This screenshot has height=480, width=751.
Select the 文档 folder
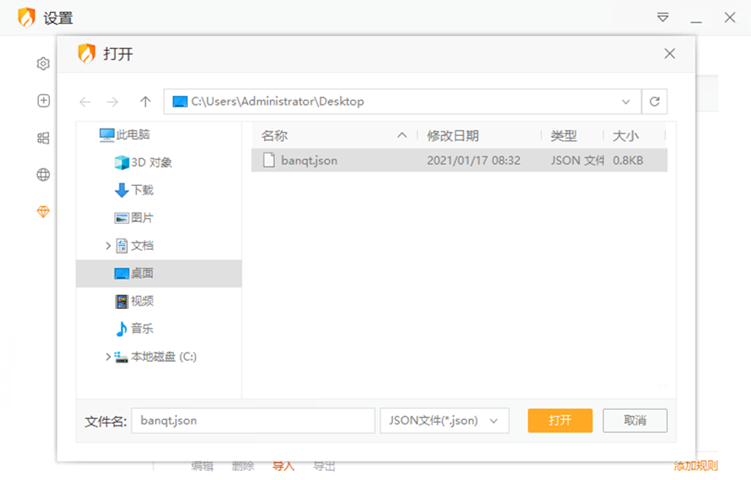pos(135,246)
